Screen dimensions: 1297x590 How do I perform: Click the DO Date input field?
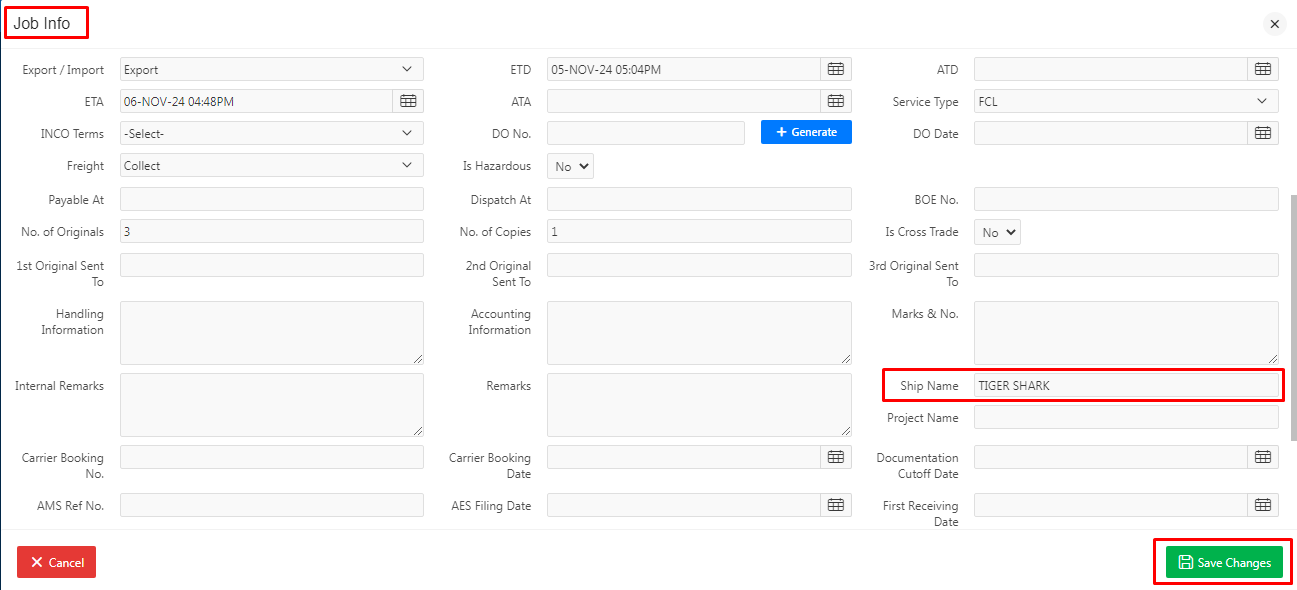(1111, 133)
